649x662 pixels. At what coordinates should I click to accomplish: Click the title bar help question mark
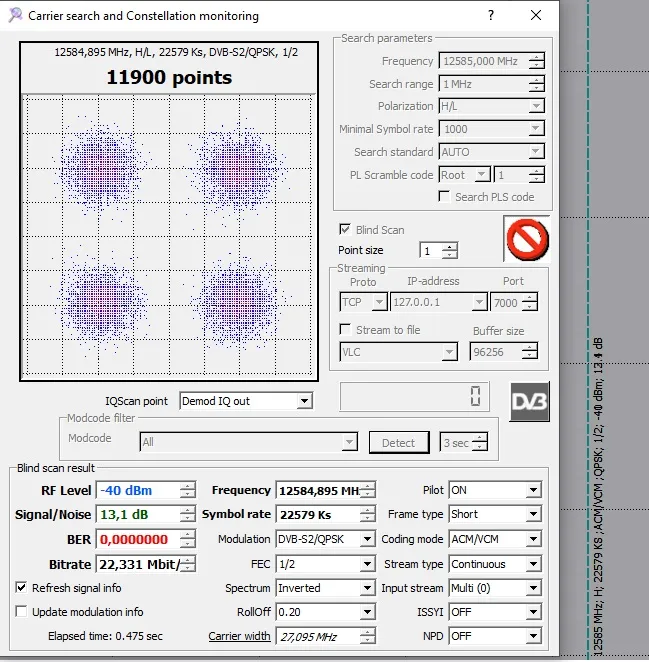[x=490, y=16]
